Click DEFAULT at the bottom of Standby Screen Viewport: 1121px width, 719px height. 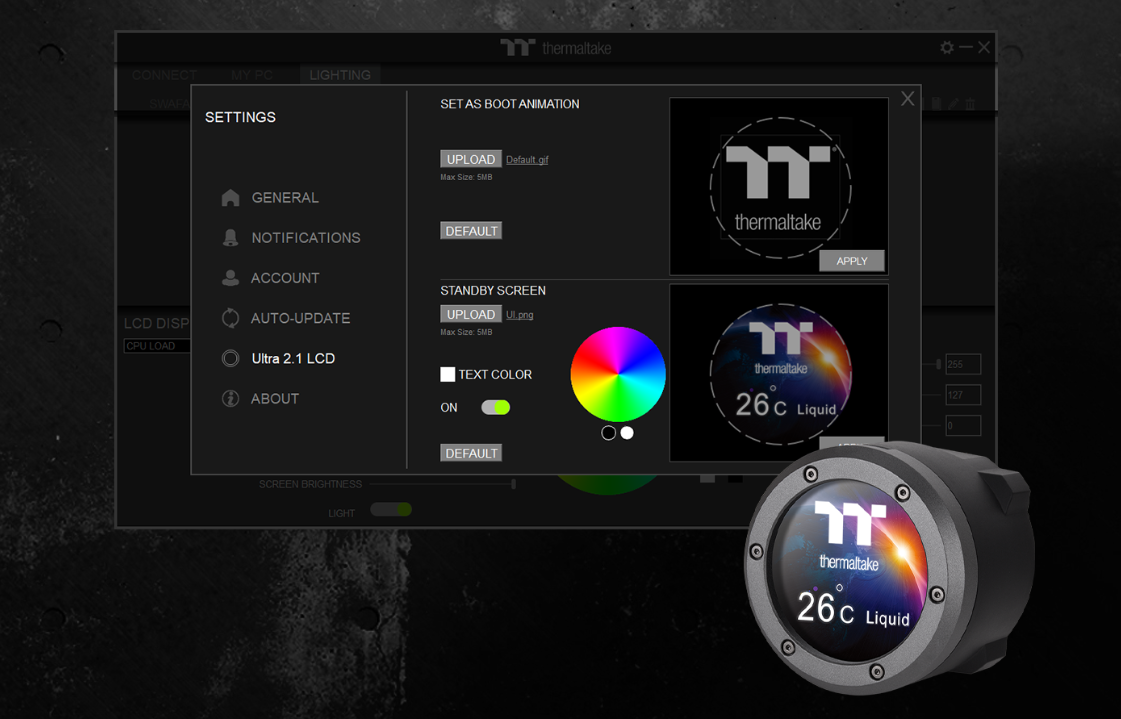(471, 453)
